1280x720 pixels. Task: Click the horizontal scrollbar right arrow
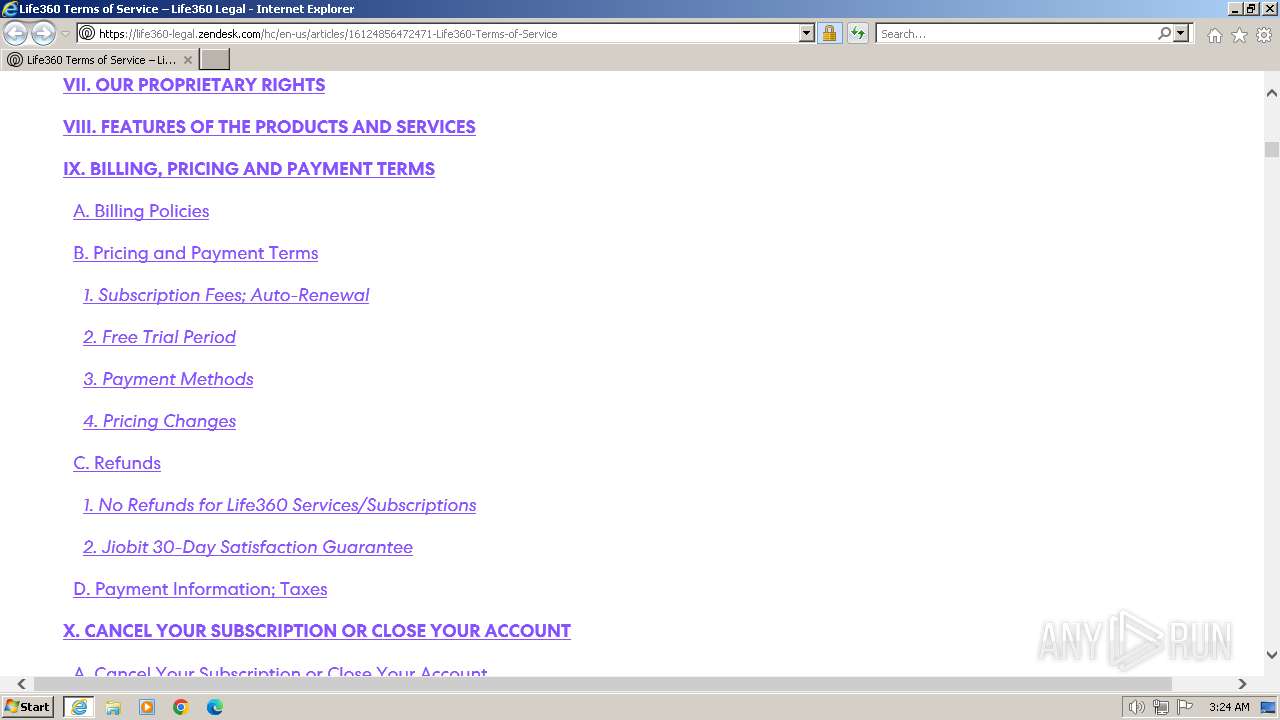click(1242, 684)
